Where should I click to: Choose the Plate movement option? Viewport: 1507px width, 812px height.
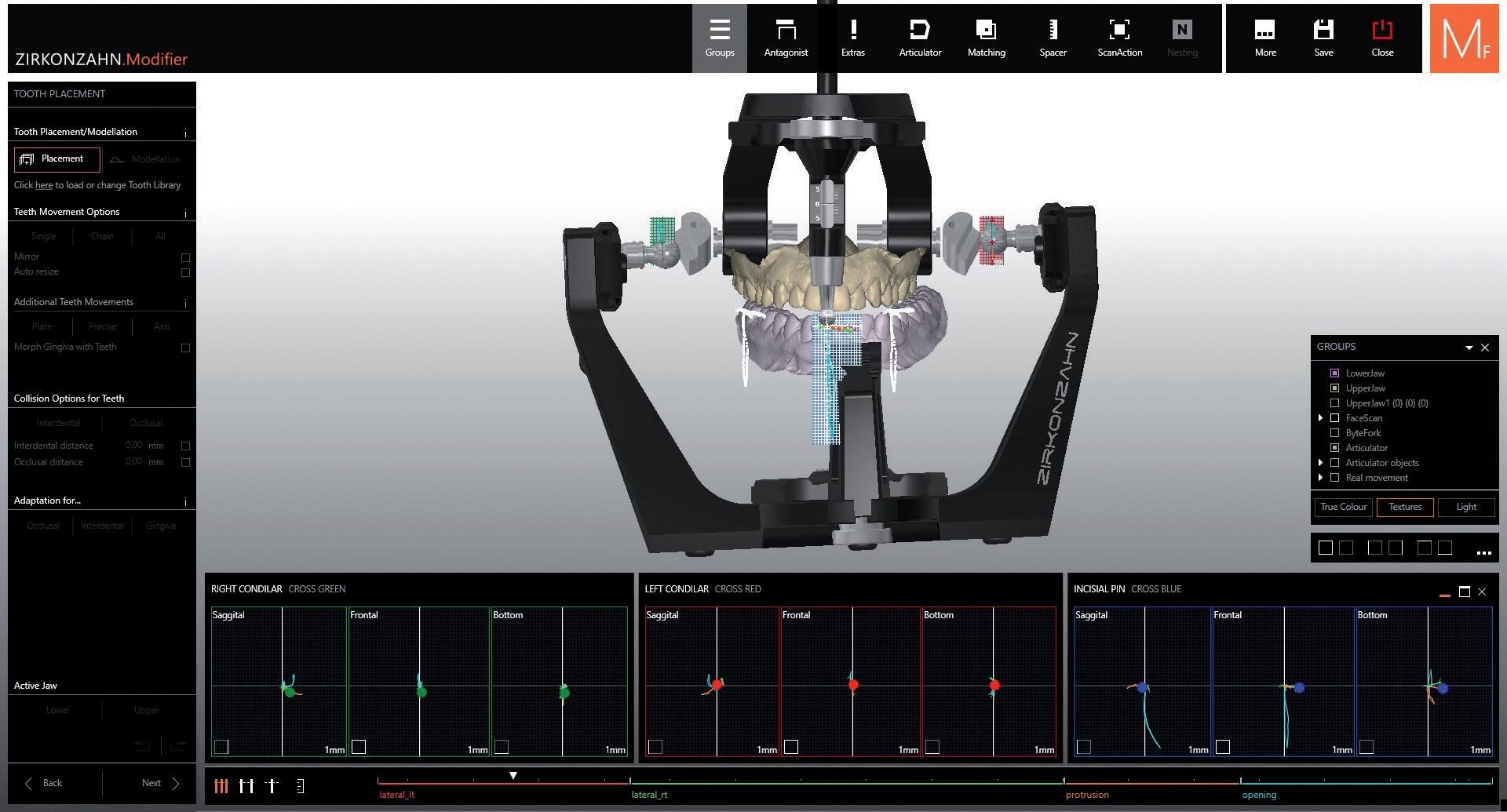(42, 326)
